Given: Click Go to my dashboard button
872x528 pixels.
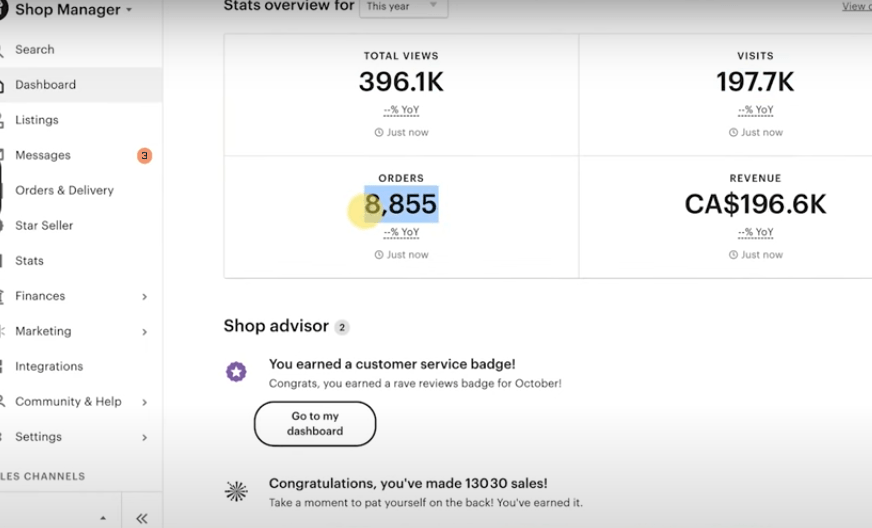Looking at the screenshot, I should coord(315,423).
